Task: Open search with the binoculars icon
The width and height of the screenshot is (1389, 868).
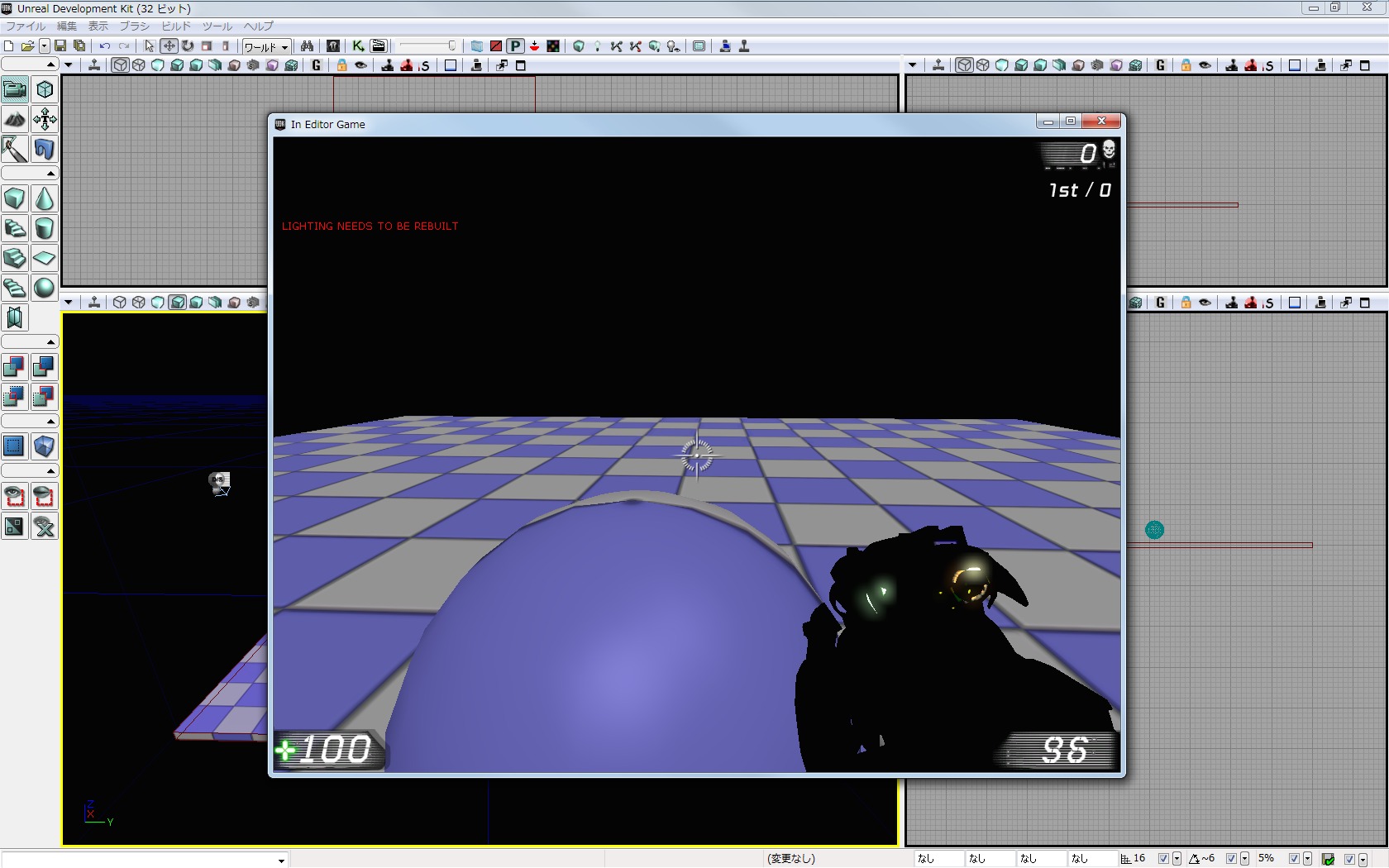Action: [x=307, y=46]
